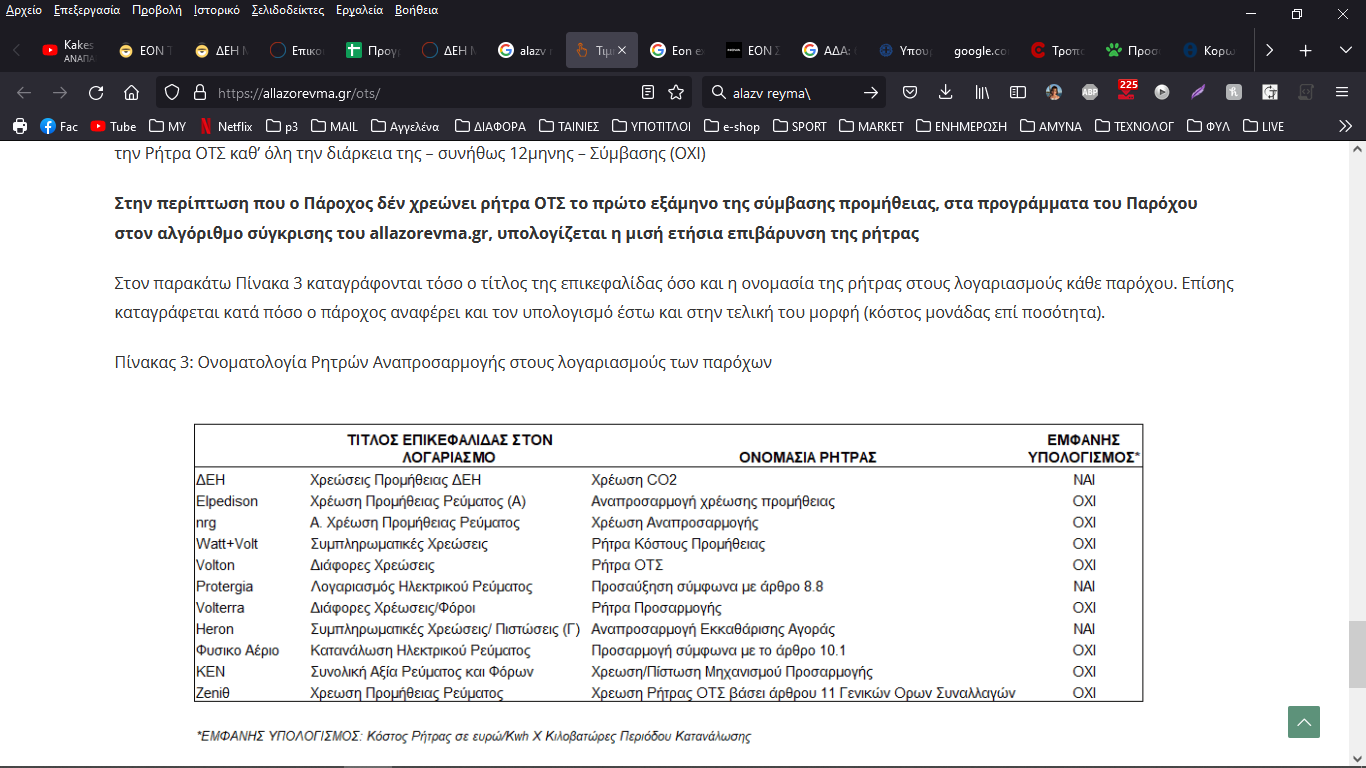
Task: Open the SPORT bookmarks folder
Action: [799, 126]
